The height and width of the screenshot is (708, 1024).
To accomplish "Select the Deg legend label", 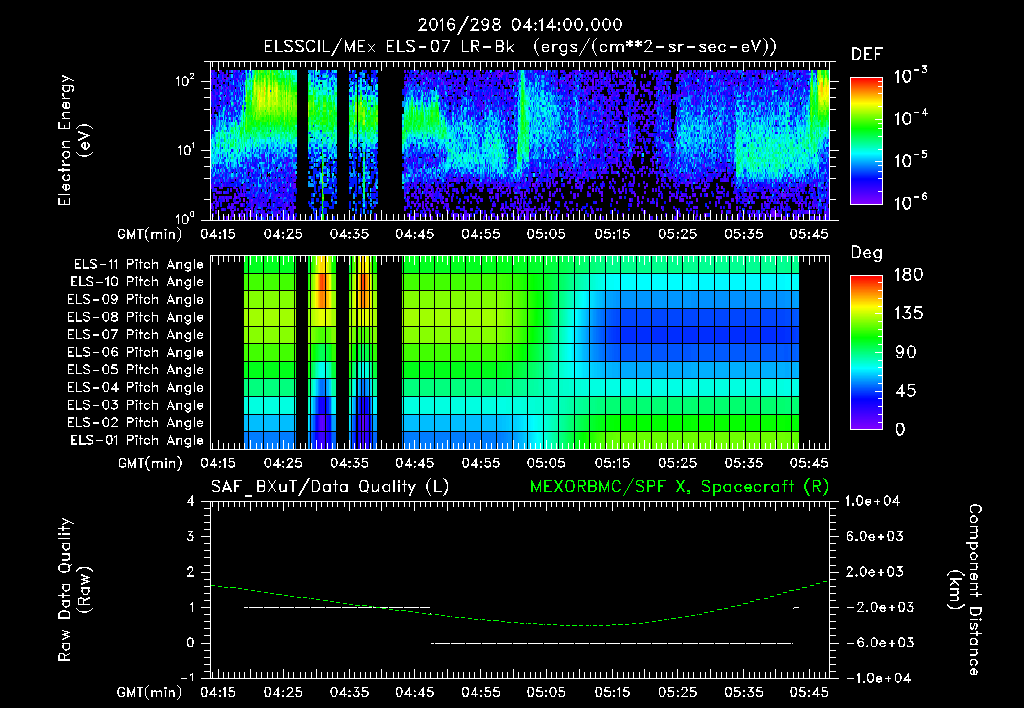I will tap(867, 253).
